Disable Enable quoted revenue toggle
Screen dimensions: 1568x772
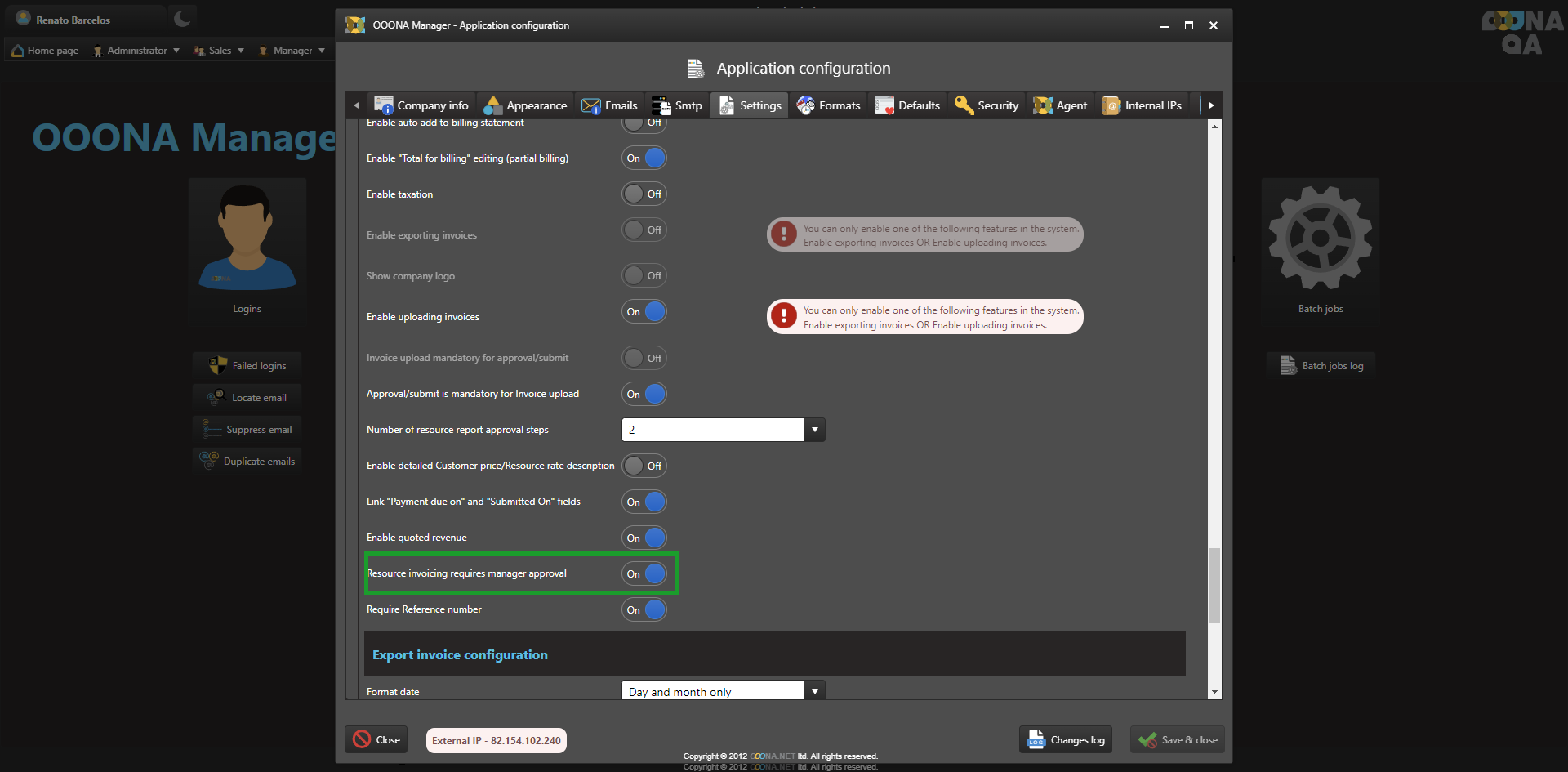[644, 538]
